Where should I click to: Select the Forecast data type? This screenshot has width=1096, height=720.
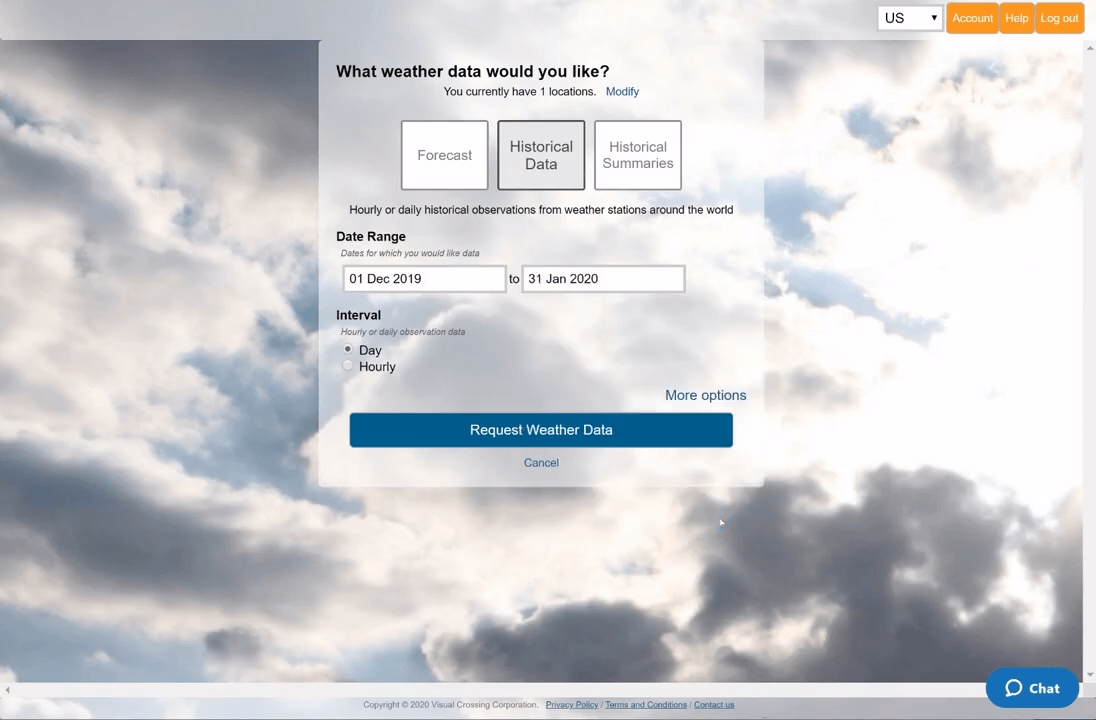click(444, 155)
